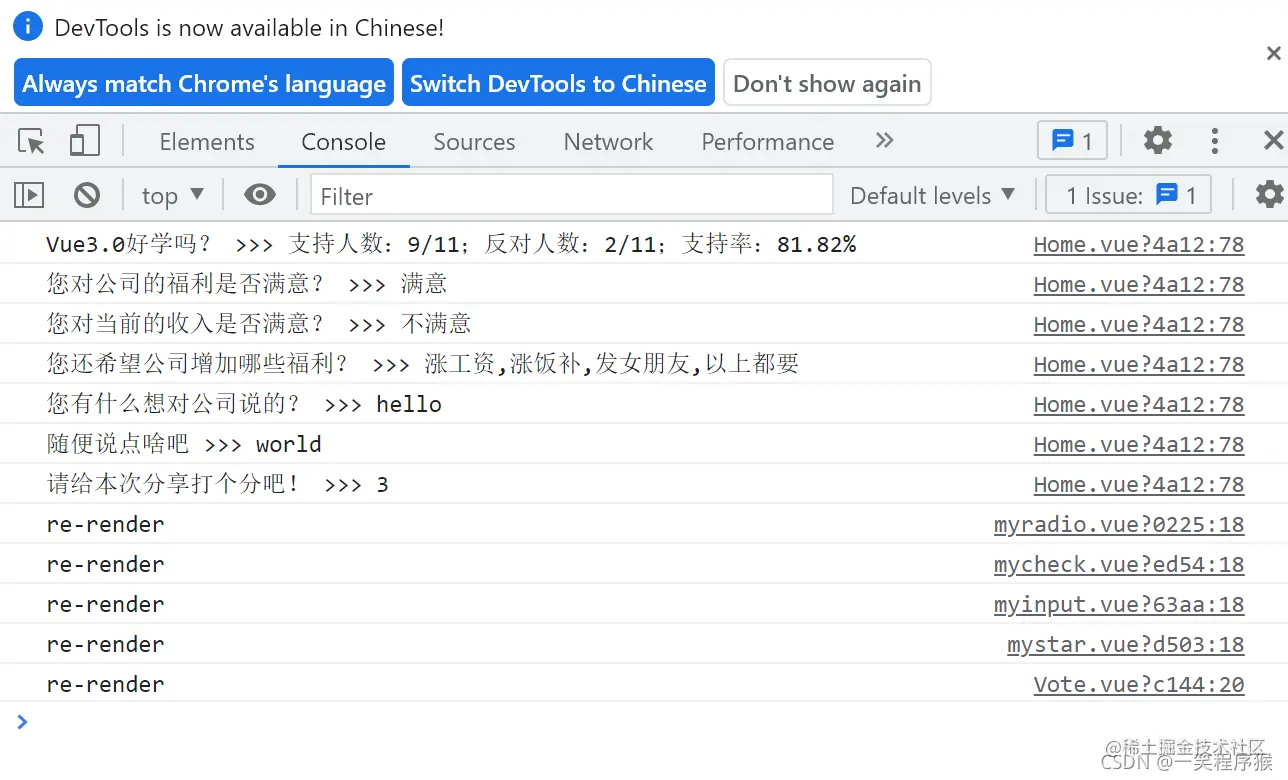Select re-render message beside mystar.vue
This screenshot has width=1288, height=780.
(x=105, y=644)
